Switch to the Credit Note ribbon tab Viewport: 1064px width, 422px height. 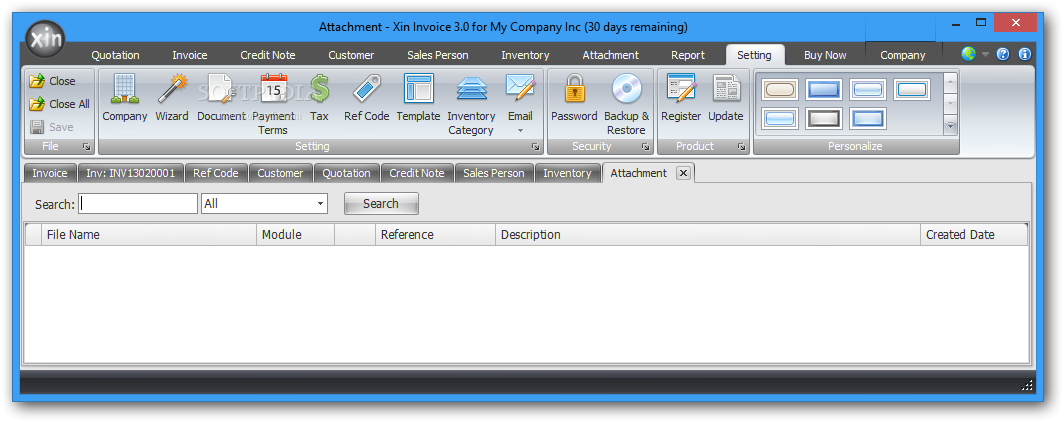coord(268,55)
